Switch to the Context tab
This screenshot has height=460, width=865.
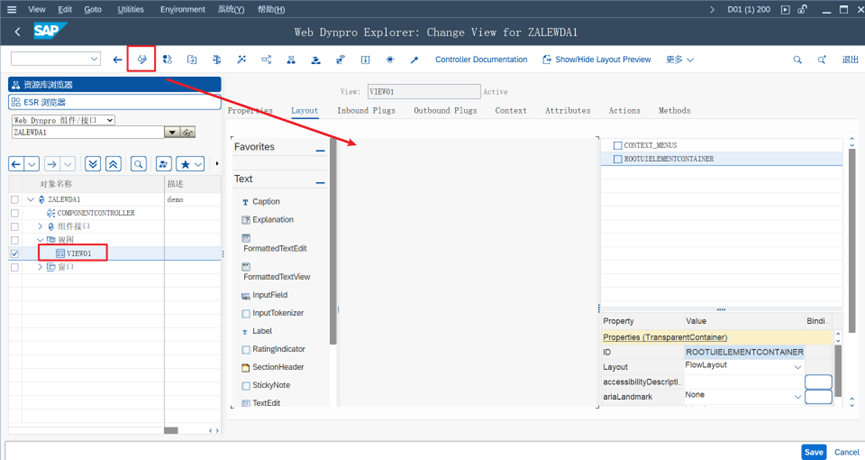tap(511, 110)
